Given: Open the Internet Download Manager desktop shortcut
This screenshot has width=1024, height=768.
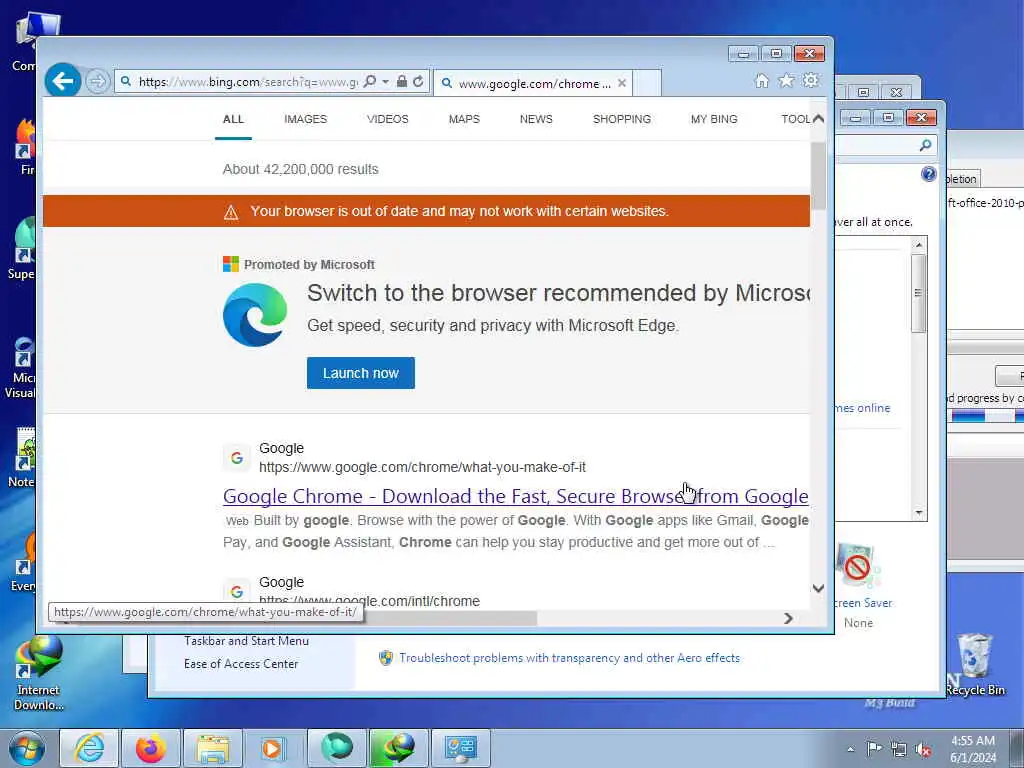Looking at the screenshot, I should tap(39, 673).
